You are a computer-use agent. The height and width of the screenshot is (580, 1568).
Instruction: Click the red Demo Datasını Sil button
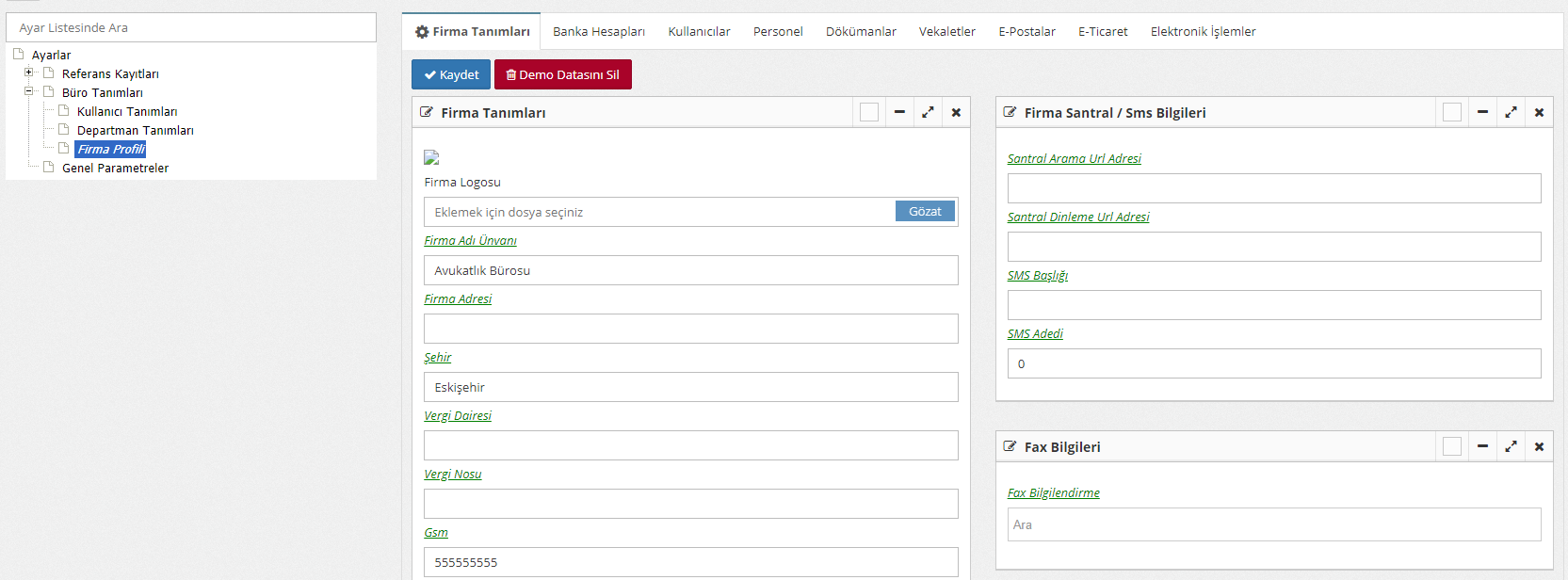[x=562, y=74]
